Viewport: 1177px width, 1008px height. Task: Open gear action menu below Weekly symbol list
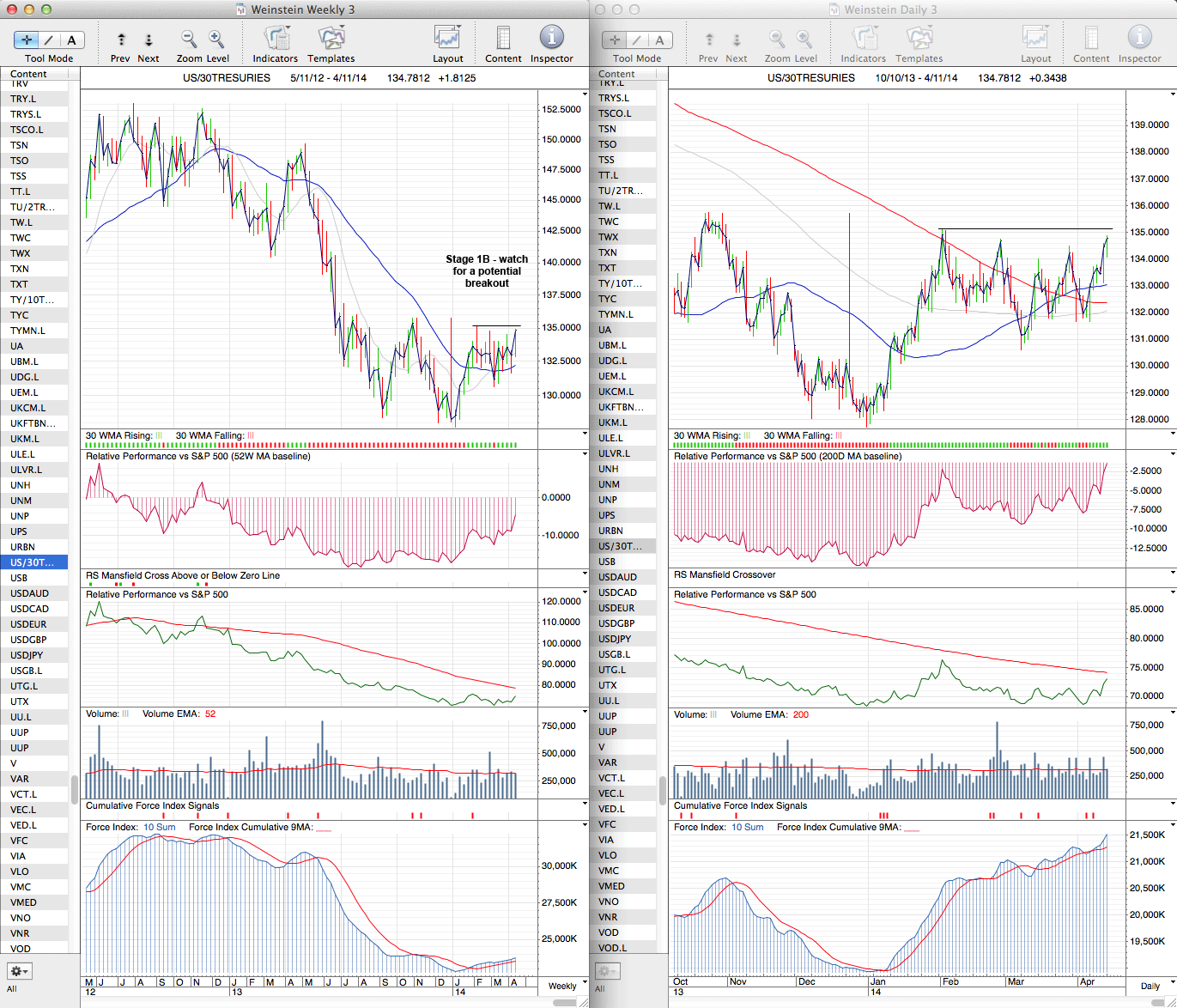point(19,971)
